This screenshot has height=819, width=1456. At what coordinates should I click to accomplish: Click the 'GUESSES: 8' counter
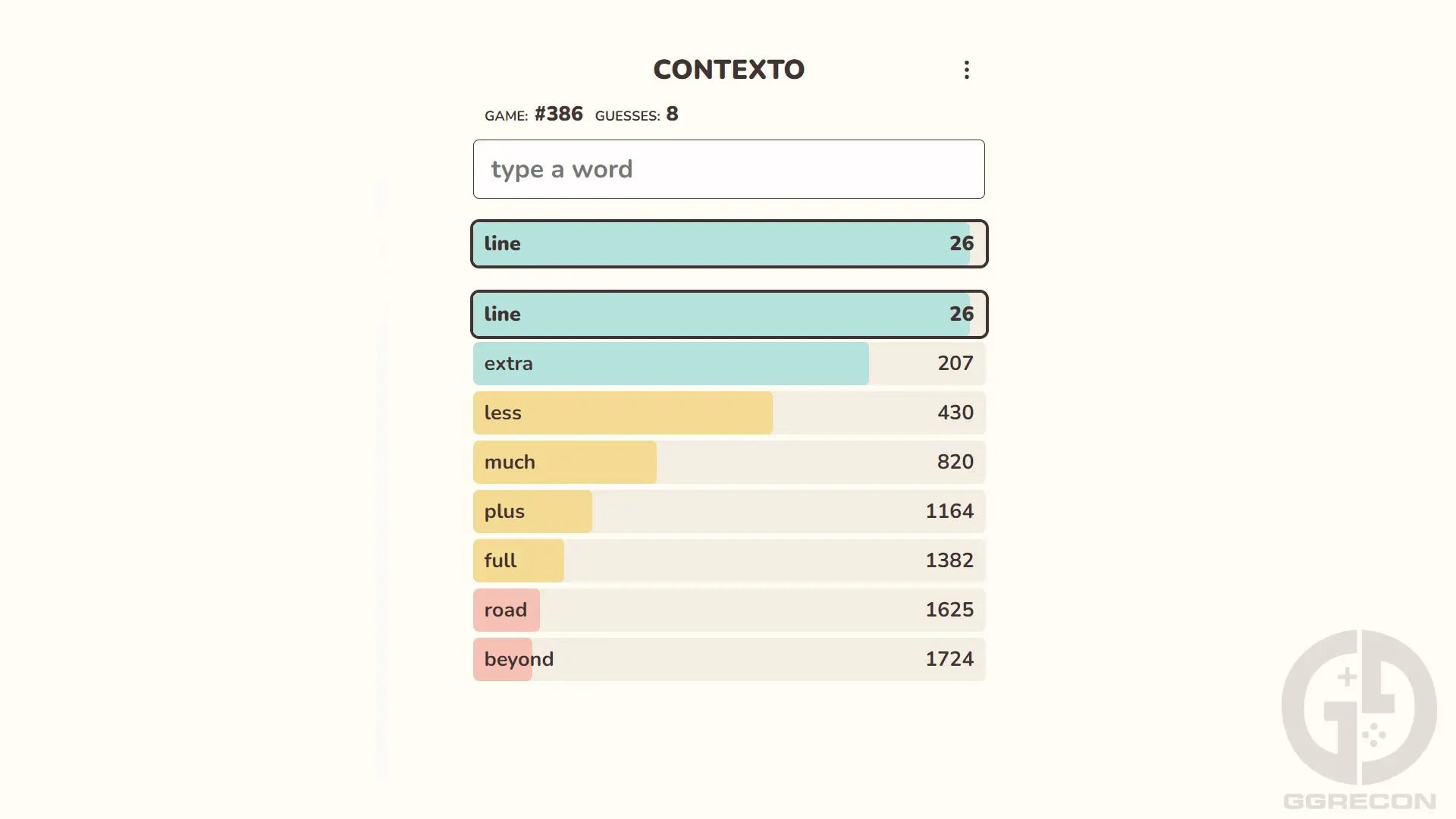635,115
